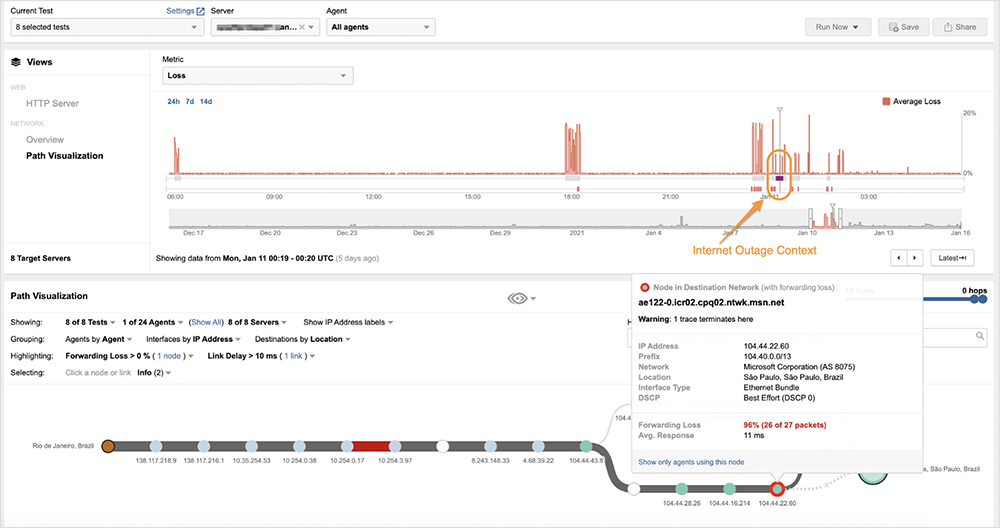Open the All agents dropdown

point(380,28)
